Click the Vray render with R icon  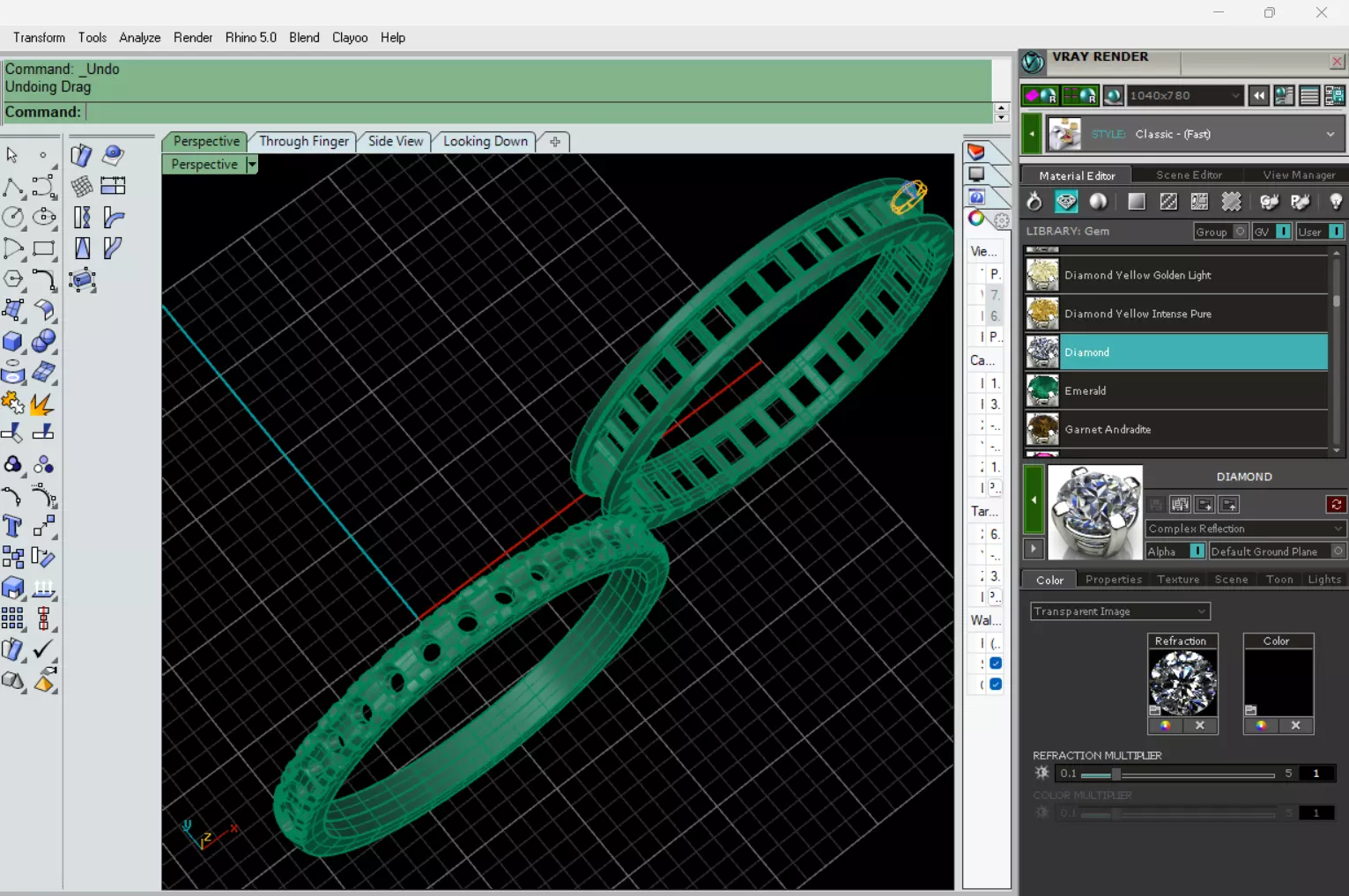point(1040,95)
